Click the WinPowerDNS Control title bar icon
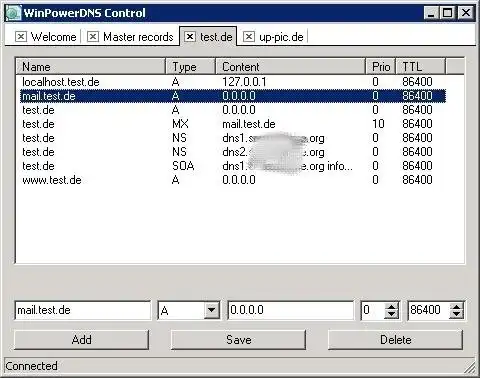Screen dimensions: 480x378 tap(13, 13)
